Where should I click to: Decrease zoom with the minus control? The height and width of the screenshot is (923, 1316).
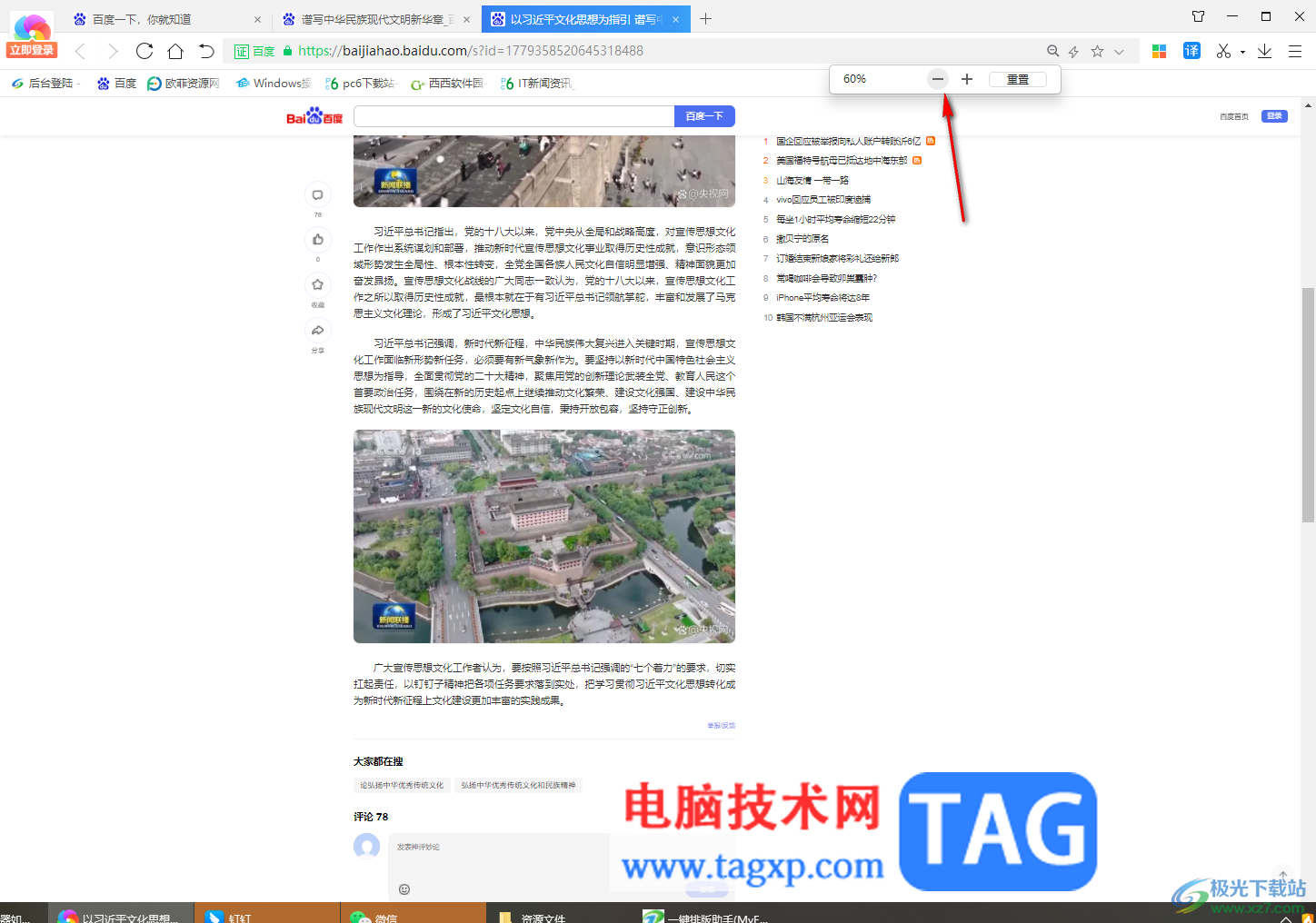click(937, 79)
